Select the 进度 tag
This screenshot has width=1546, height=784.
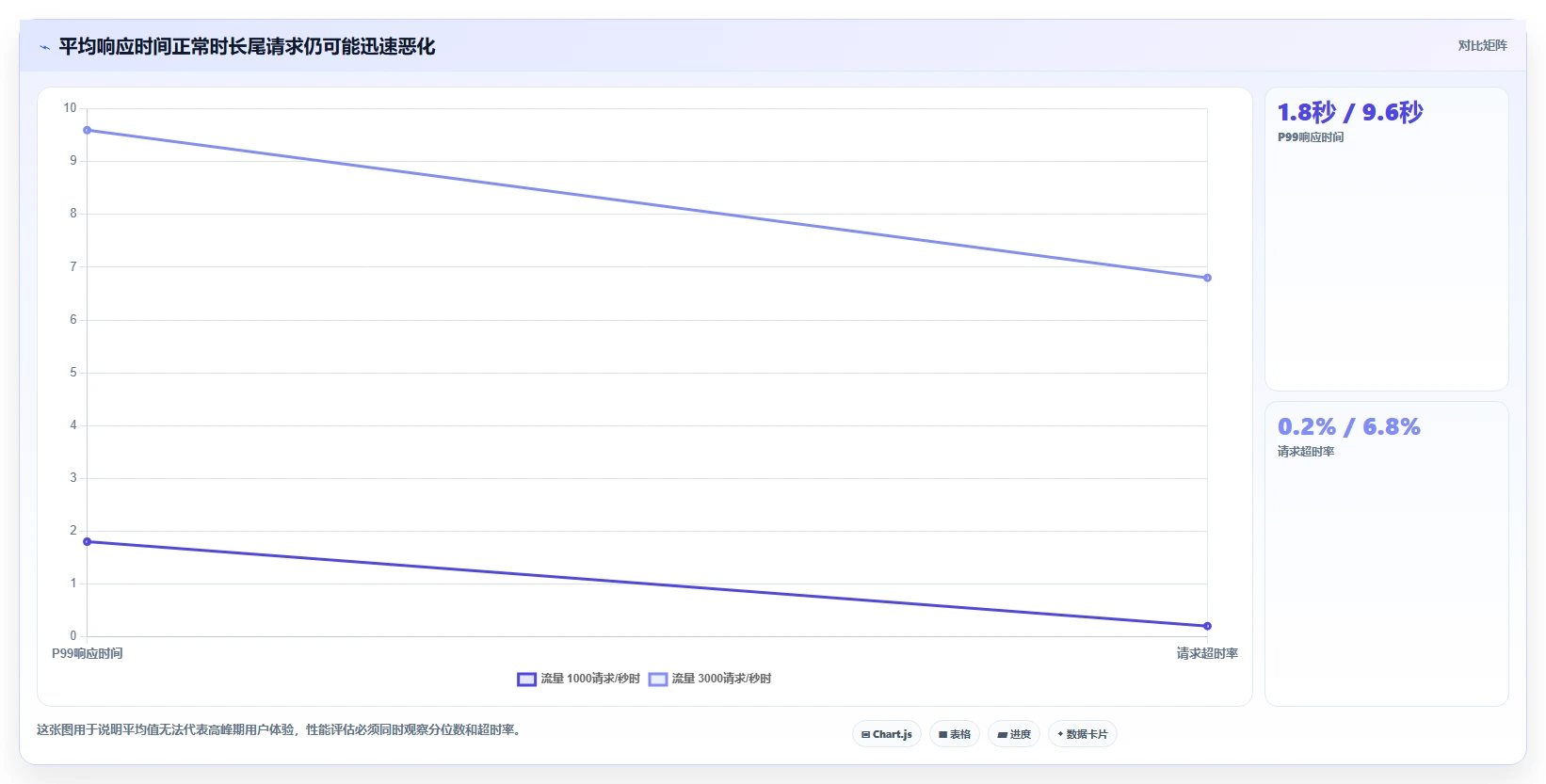pos(1014,734)
